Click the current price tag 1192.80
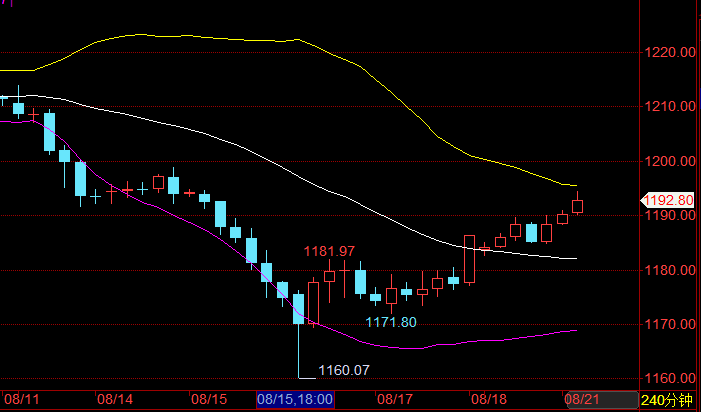The width and height of the screenshot is (701, 412). tap(667, 200)
